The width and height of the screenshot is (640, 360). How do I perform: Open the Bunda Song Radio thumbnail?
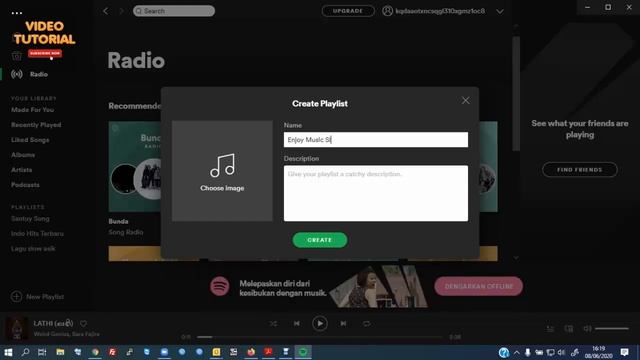[x=135, y=167]
